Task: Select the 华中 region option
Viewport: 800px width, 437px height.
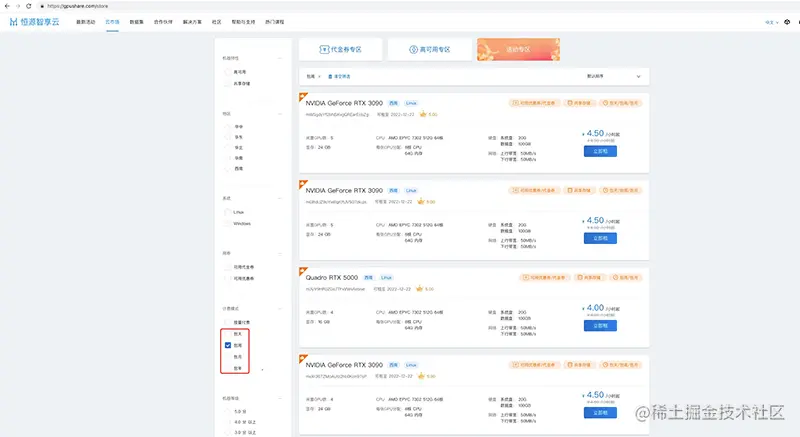Action: point(228,126)
